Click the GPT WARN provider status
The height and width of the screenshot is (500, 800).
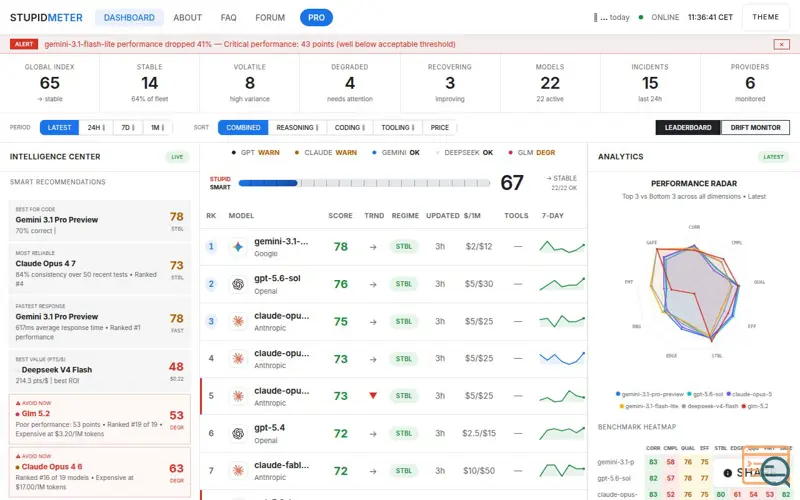[256, 153]
